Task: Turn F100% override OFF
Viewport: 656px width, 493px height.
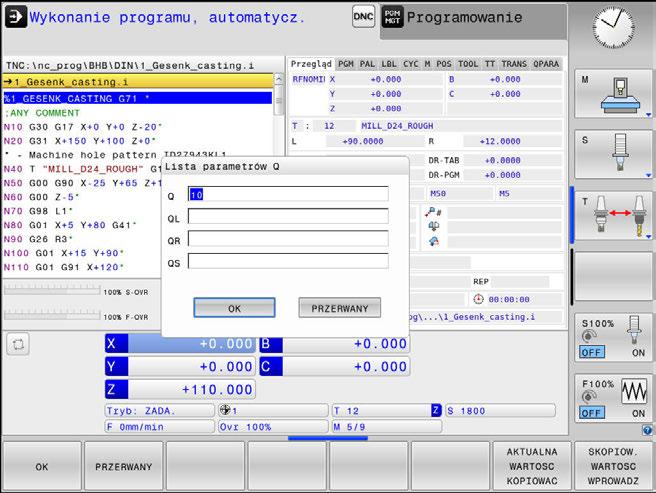Action: point(592,413)
